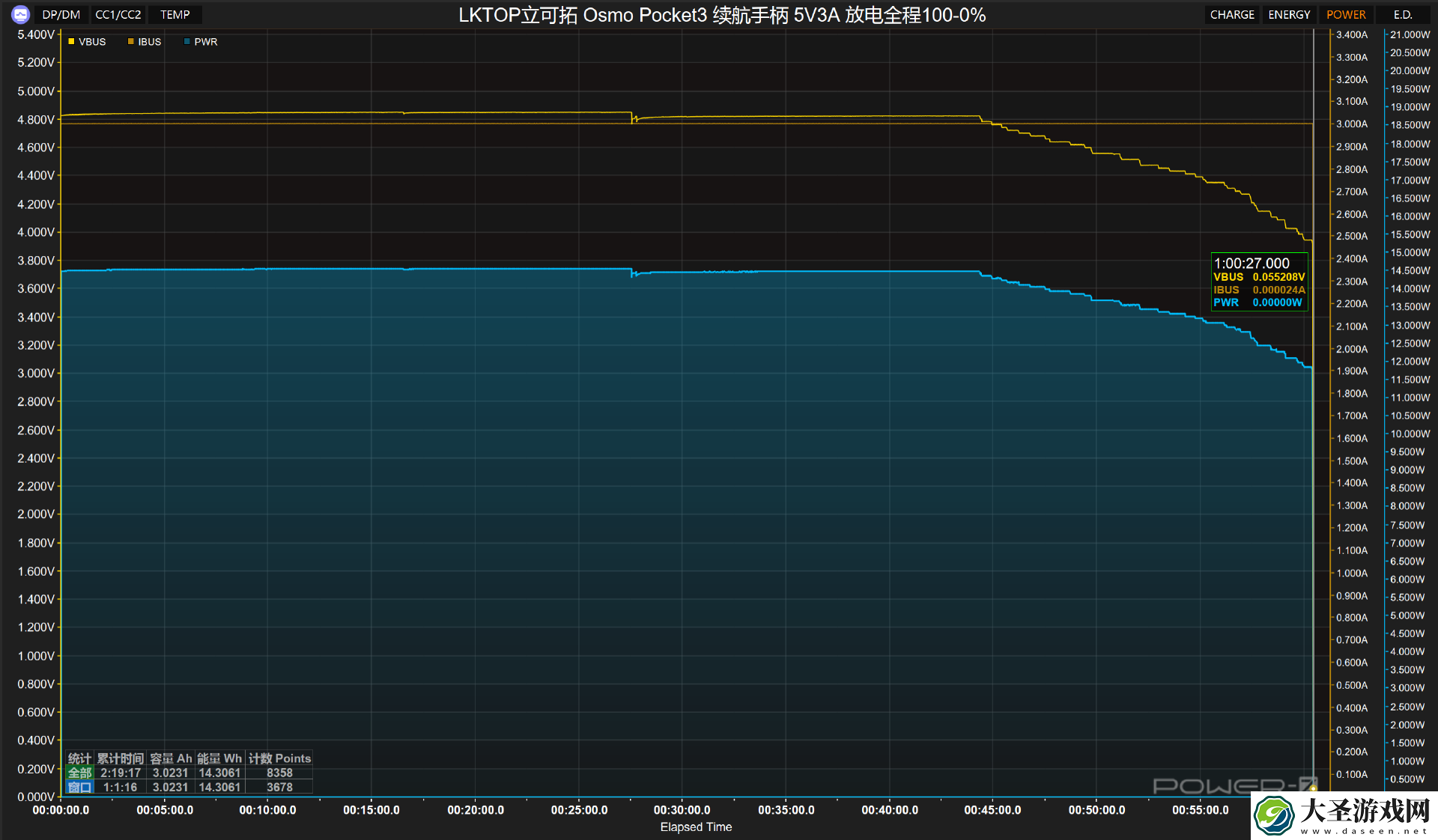Switch to the CC1/CC2 tab
The image size is (1438, 840).
click(118, 14)
